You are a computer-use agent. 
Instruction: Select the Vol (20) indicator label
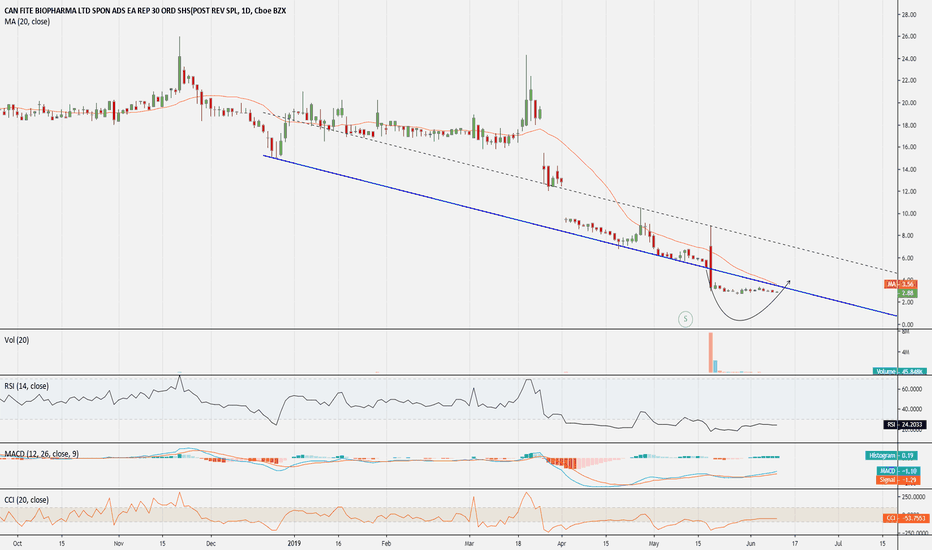[17, 340]
